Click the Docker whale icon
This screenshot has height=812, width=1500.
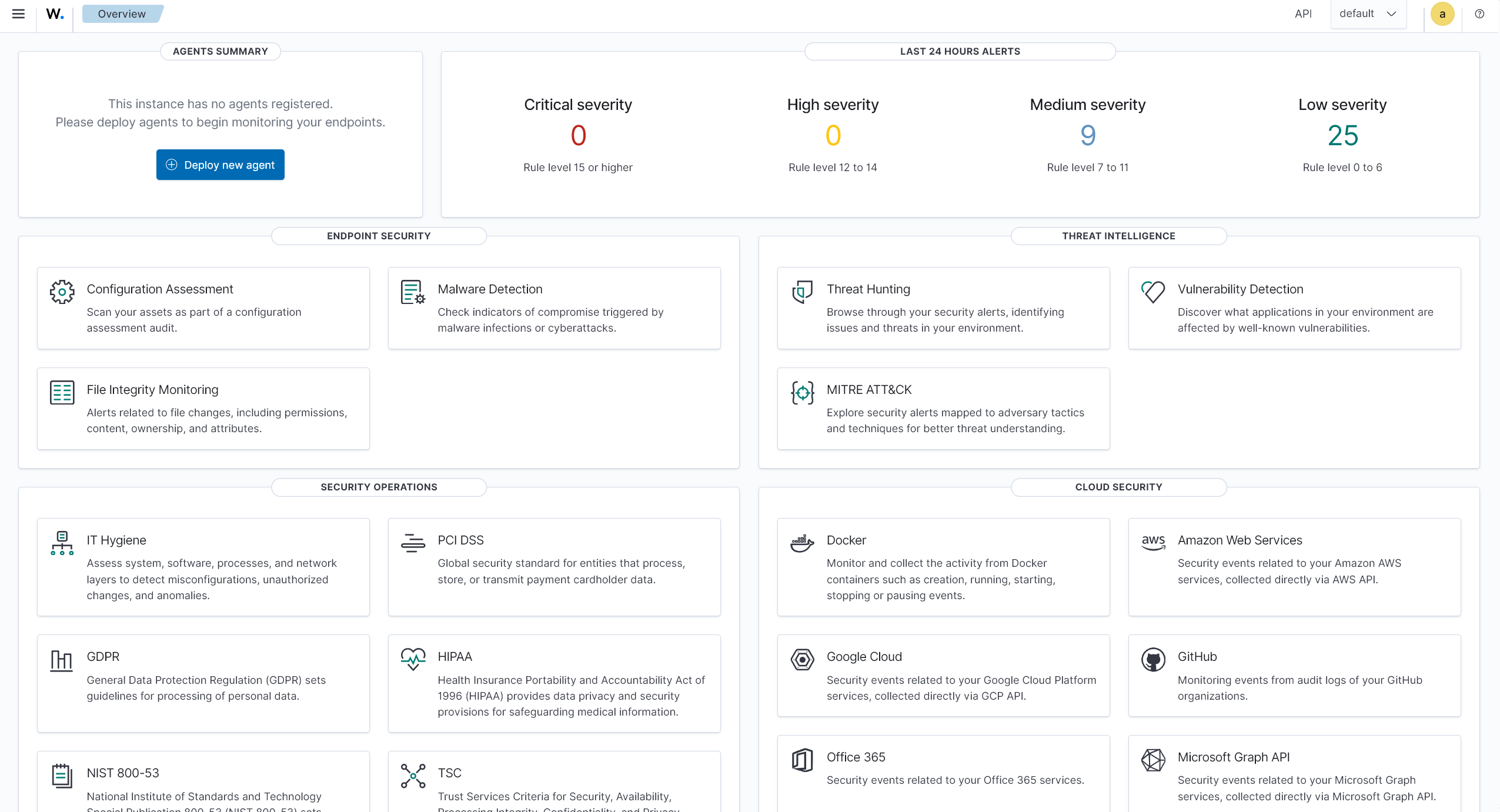click(802, 543)
